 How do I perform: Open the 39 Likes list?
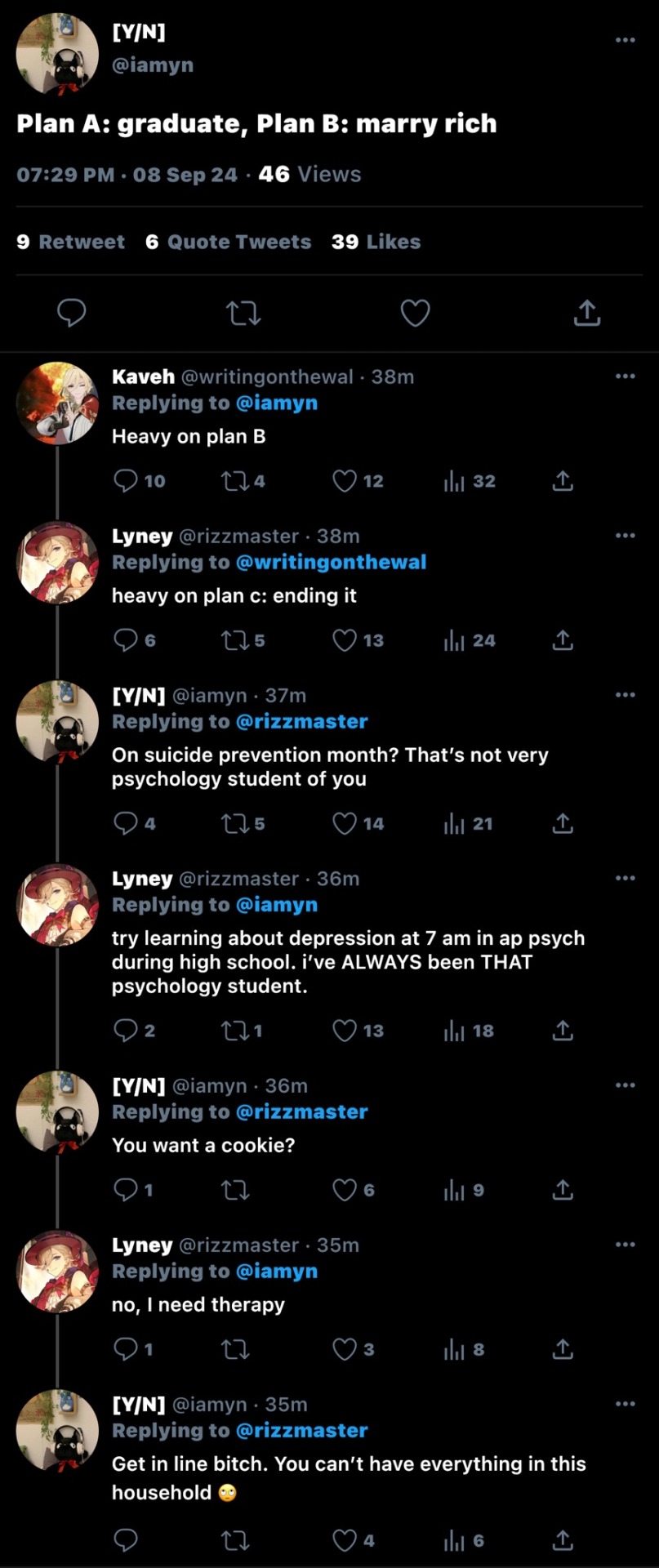pos(376,242)
